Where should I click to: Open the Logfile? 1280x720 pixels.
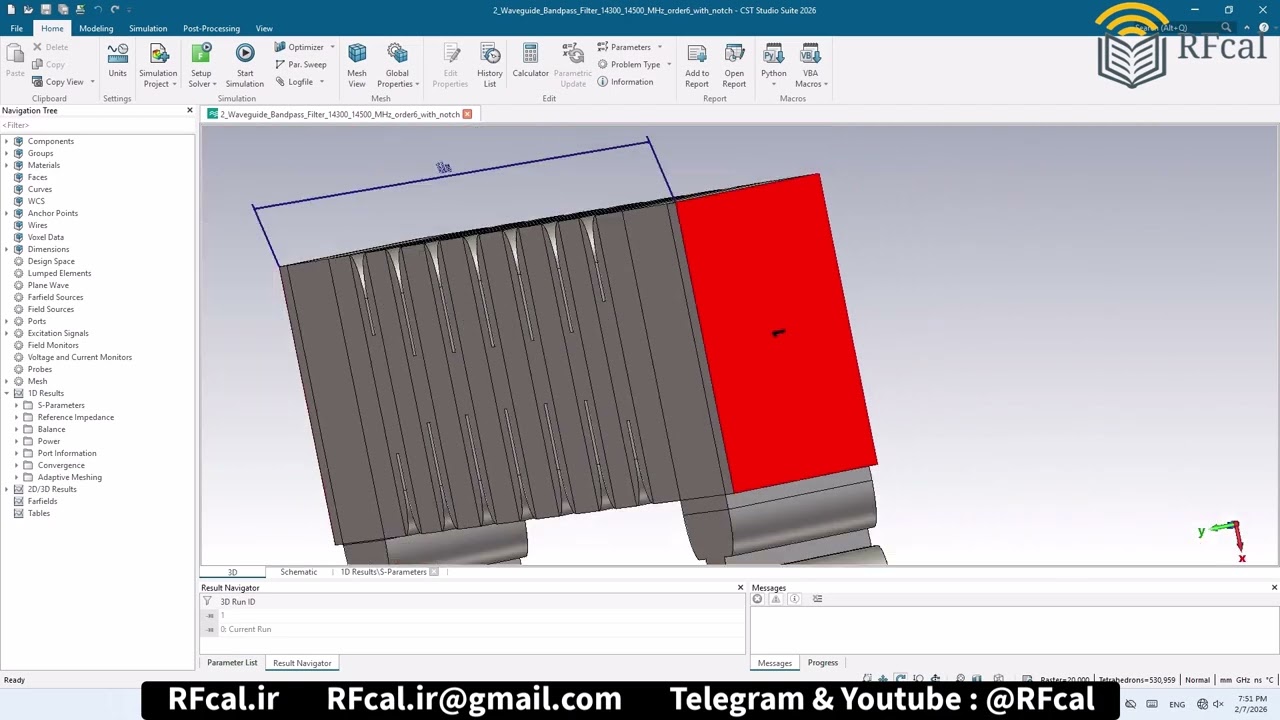coord(296,82)
